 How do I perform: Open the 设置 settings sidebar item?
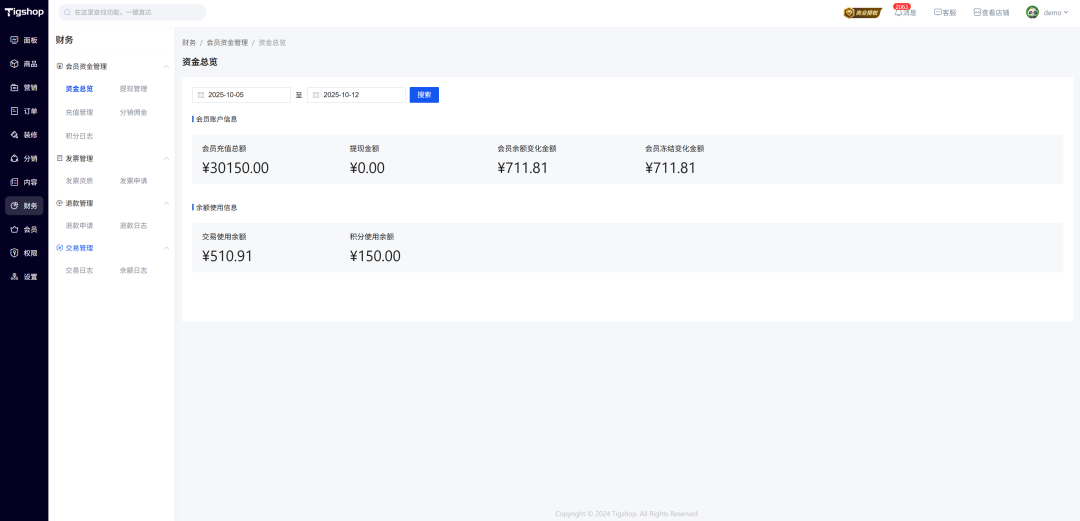pos(14,277)
